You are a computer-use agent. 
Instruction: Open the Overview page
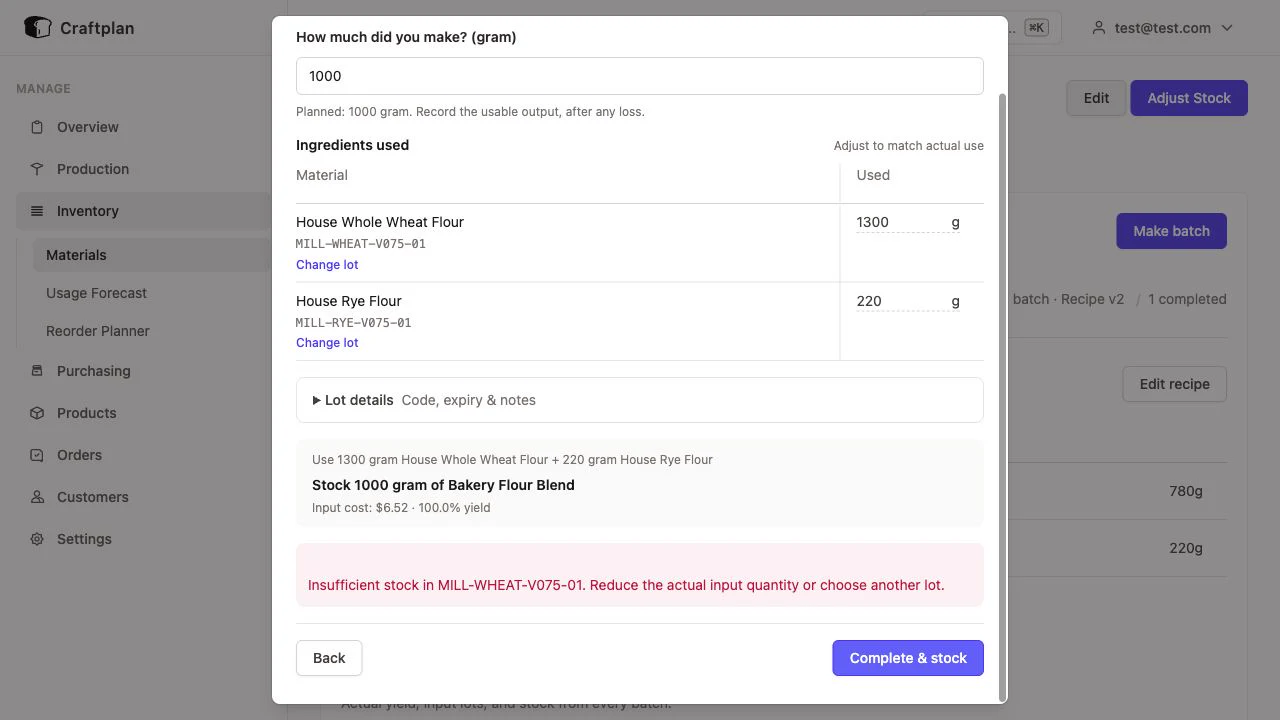point(87,127)
